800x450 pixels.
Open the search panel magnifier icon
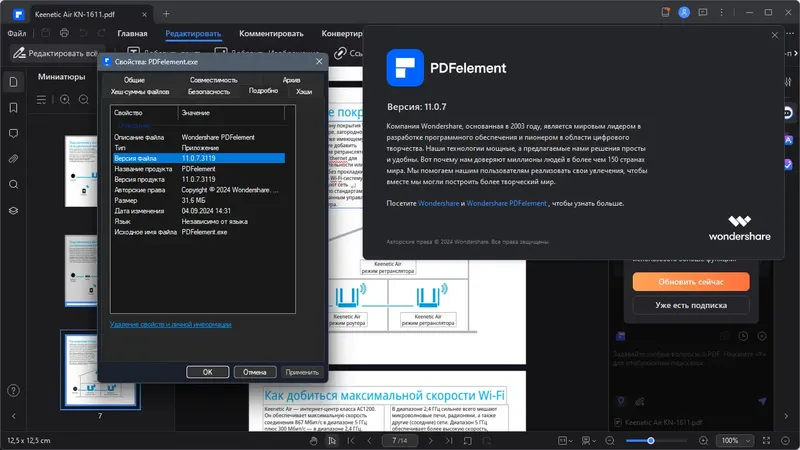click(x=14, y=185)
